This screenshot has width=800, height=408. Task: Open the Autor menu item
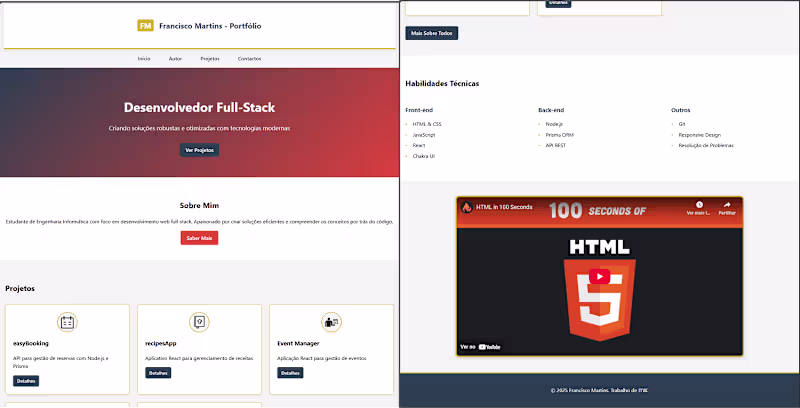tap(175, 59)
